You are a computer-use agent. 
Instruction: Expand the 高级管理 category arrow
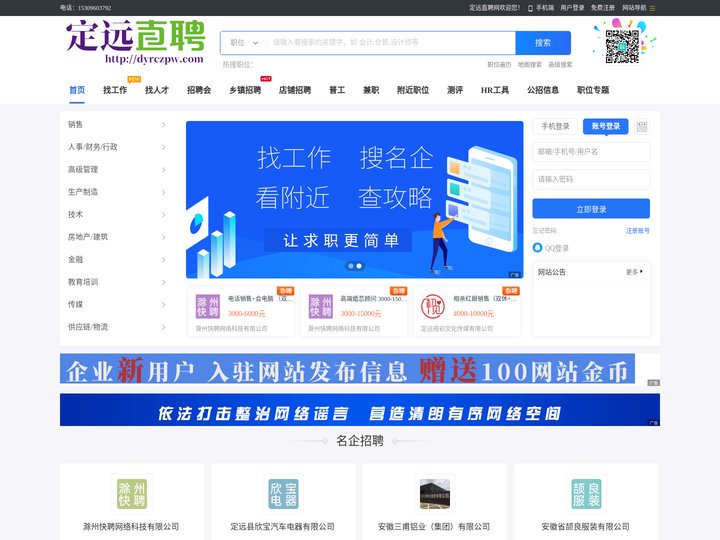163,169
